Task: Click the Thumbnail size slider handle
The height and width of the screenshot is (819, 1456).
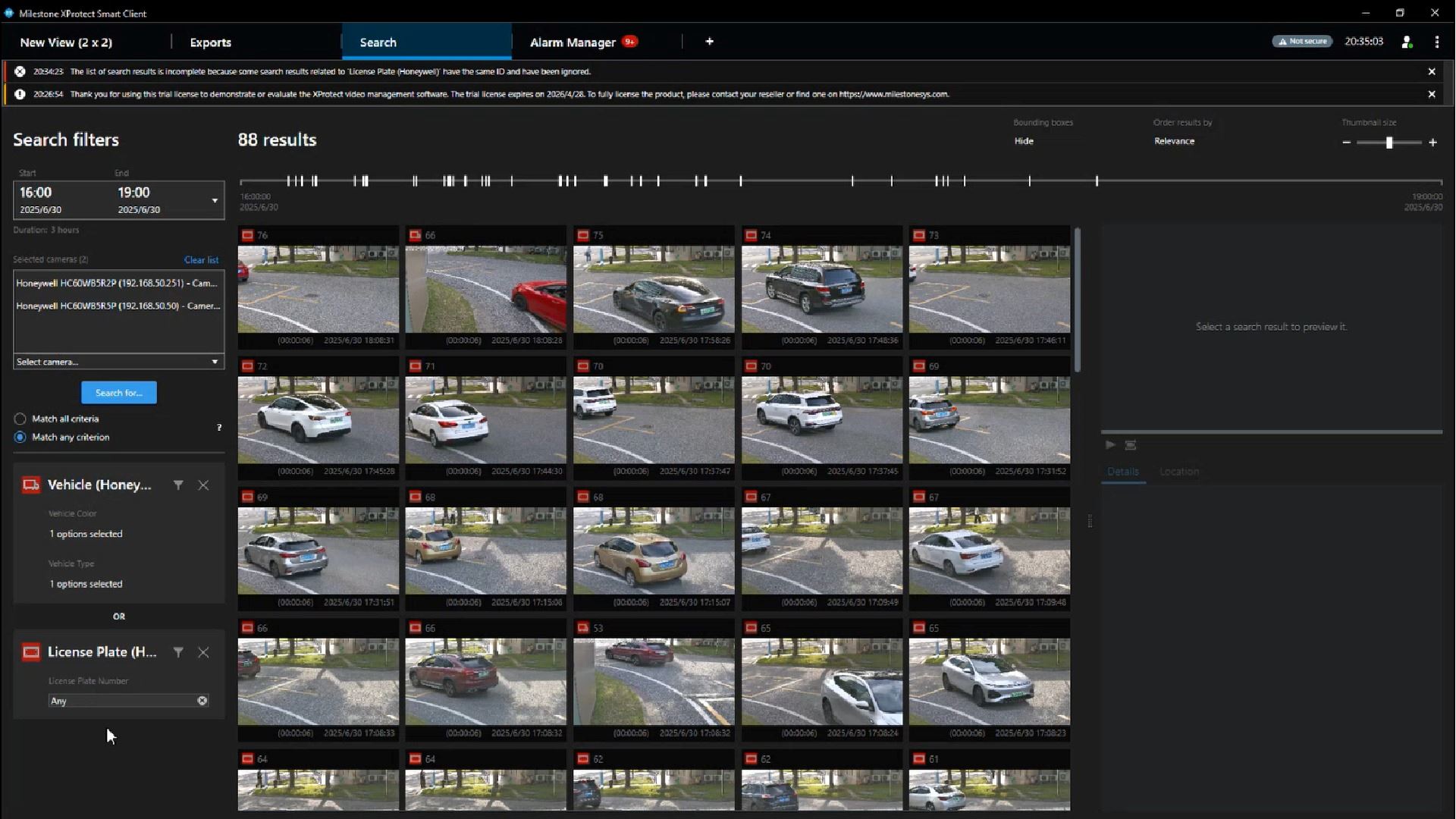Action: [1389, 143]
